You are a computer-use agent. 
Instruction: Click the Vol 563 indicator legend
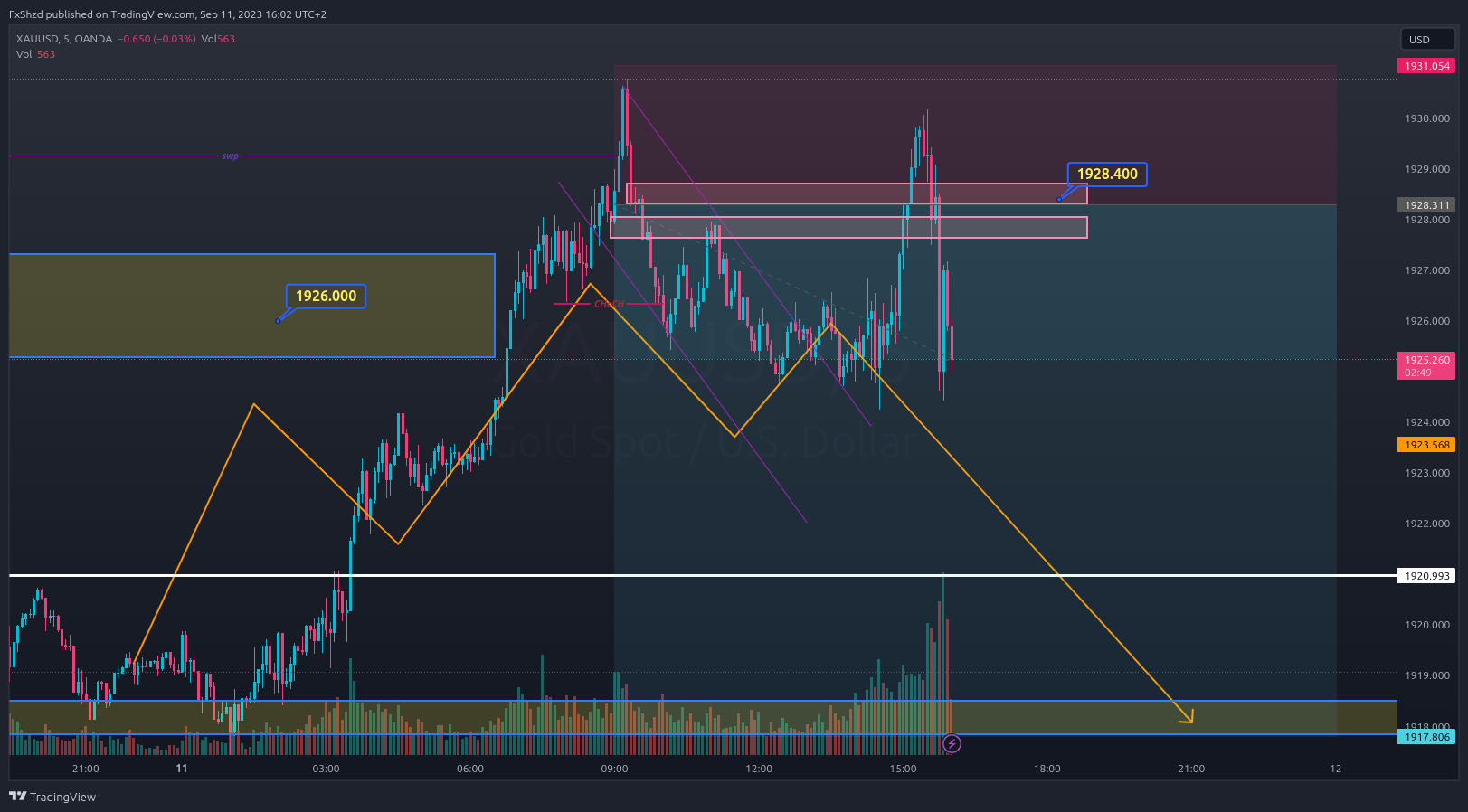[35, 54]
